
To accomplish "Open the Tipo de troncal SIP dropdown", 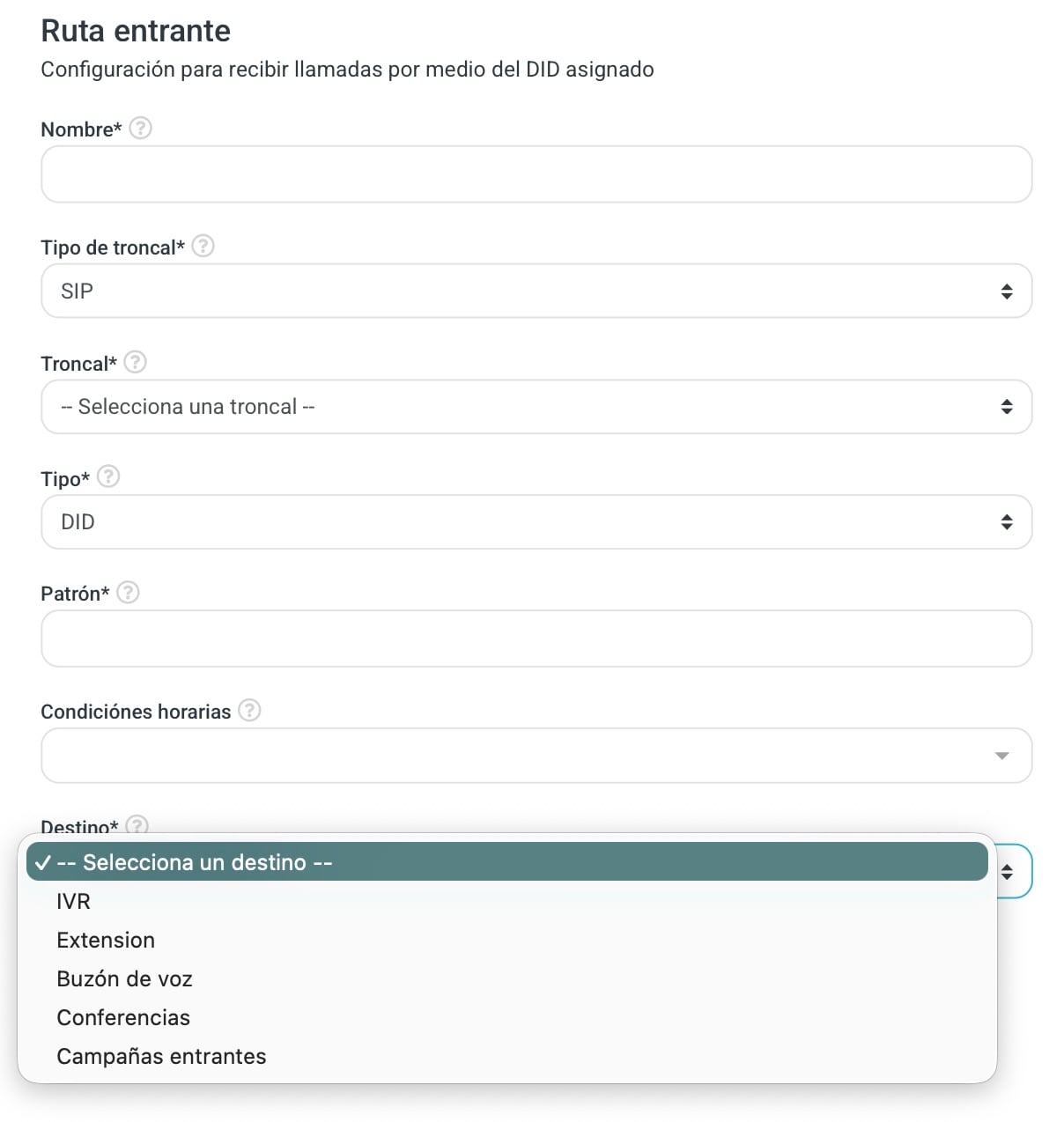I will 536,291.
